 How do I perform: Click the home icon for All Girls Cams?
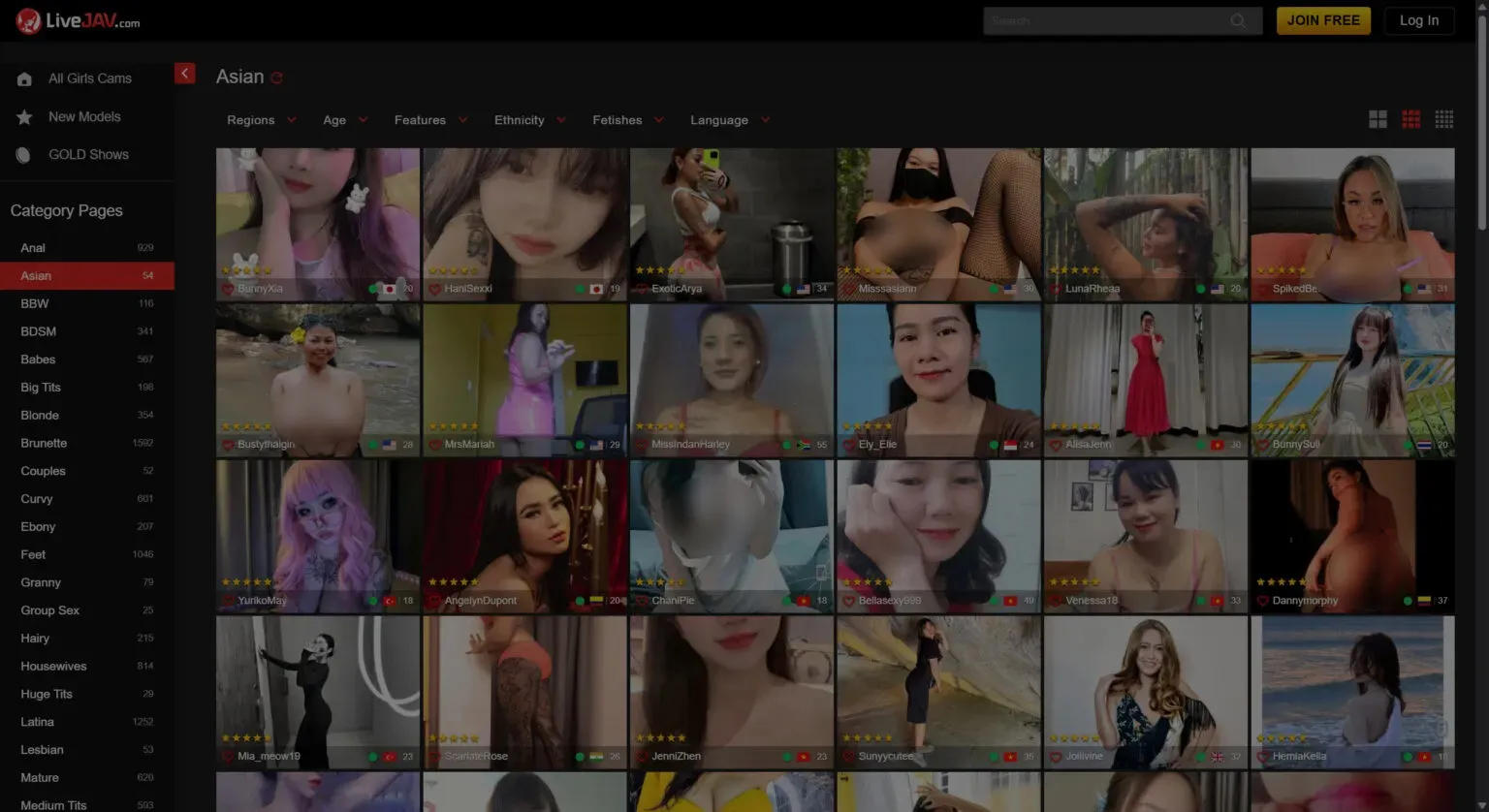pos(24,79)
